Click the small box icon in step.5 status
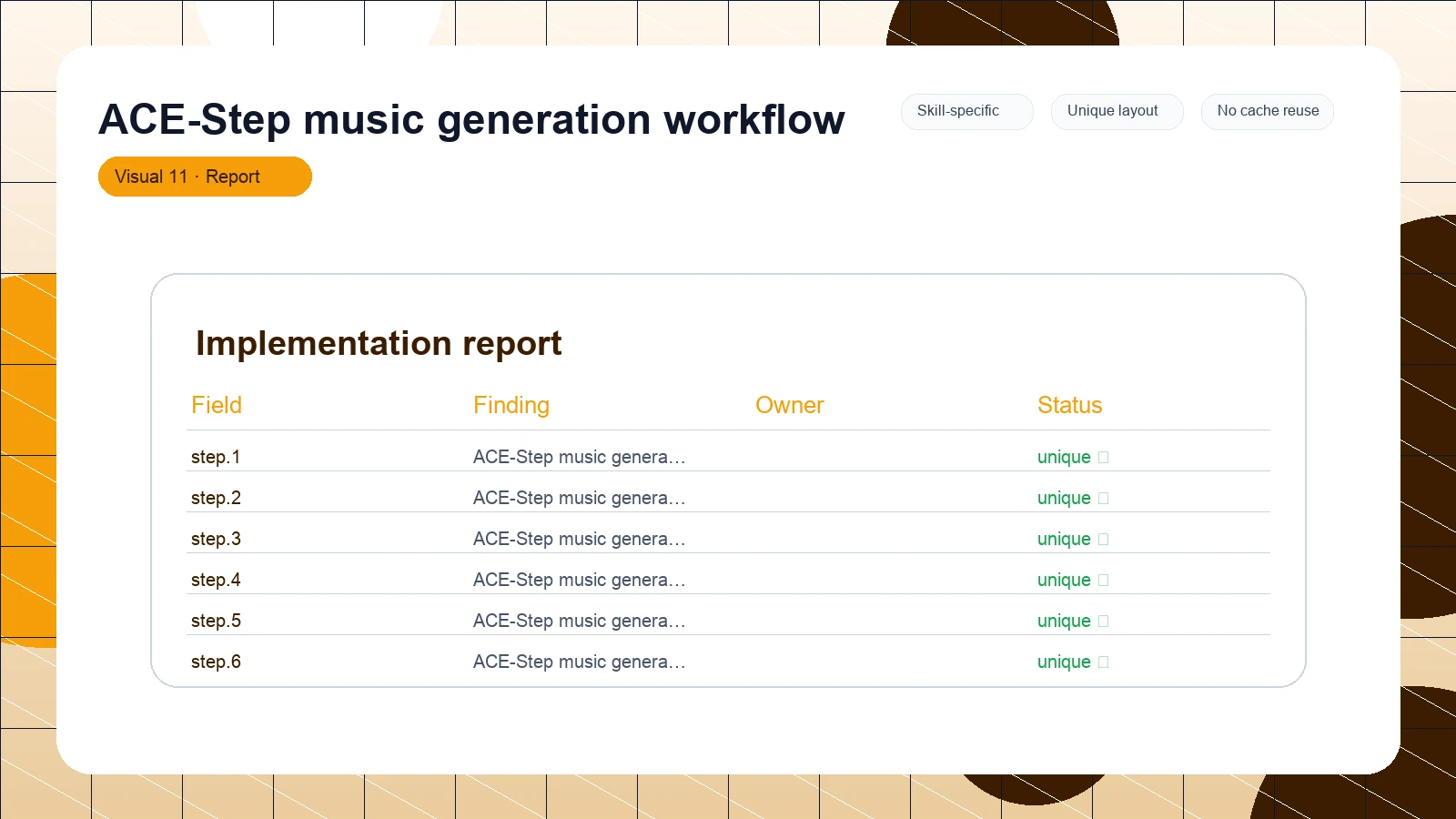1456x819 pixels. (1104, 622)
